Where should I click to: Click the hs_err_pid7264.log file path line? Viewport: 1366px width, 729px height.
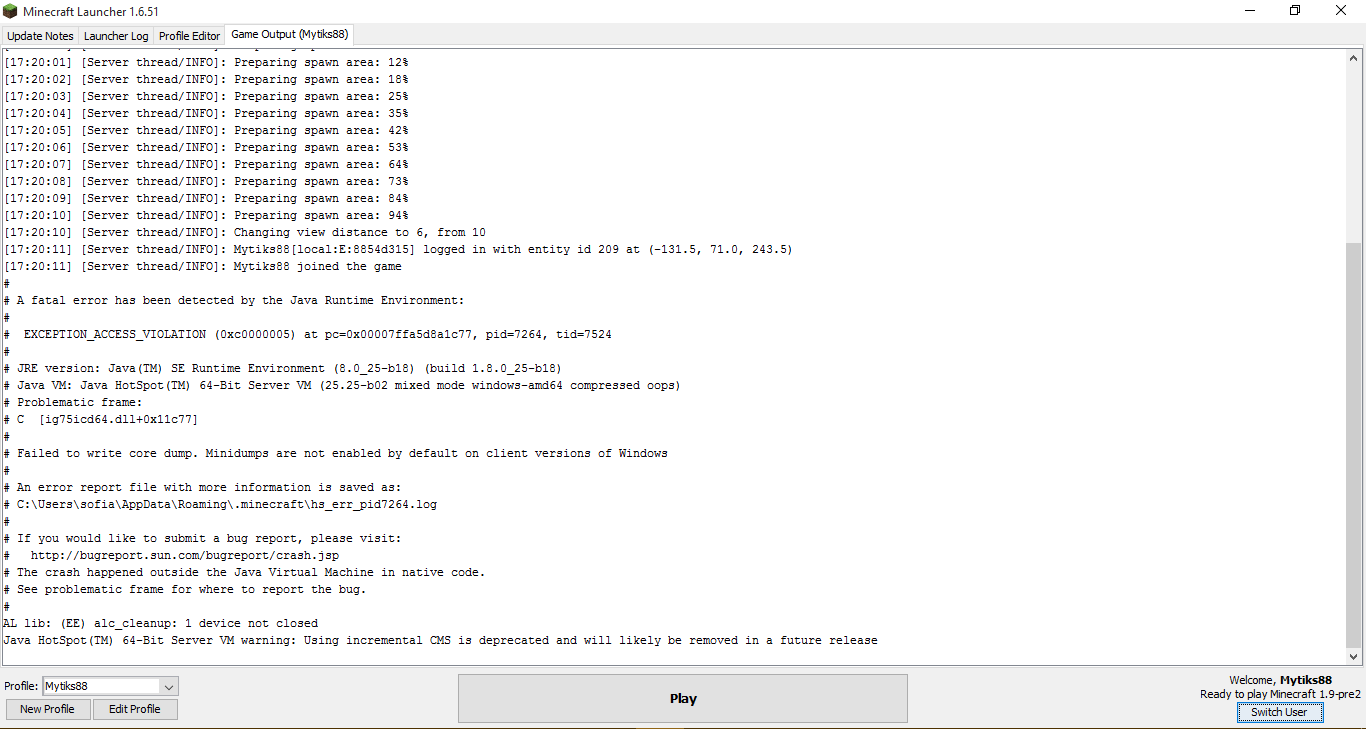[221, 504]
